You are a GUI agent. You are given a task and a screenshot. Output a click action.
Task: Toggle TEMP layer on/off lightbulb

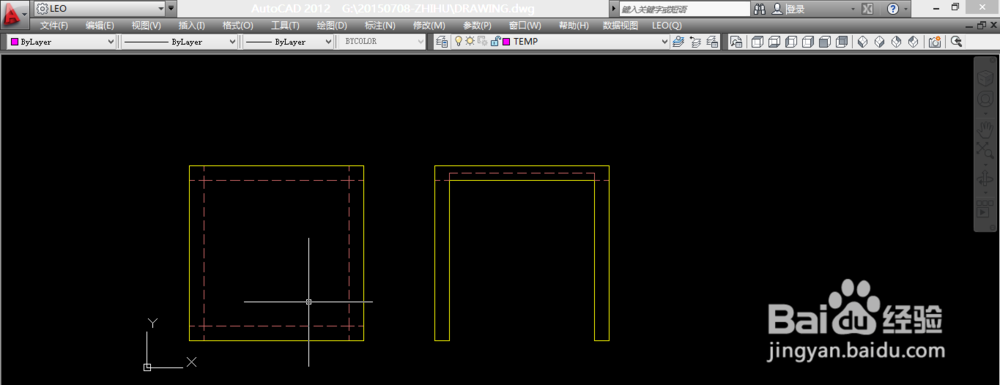(x=458, y=41)
